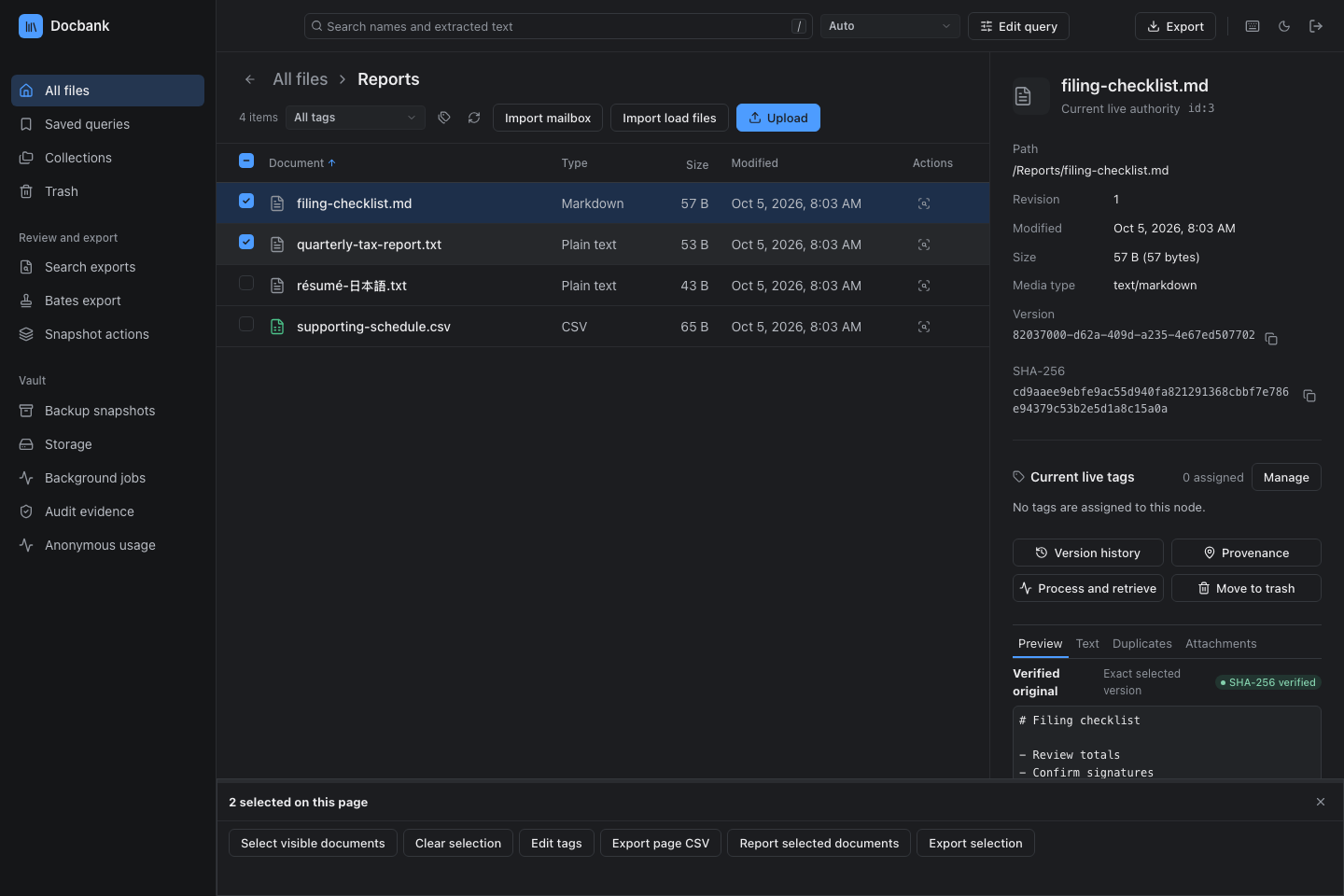1344x896 pixels.
Task: Open the All tags filter dropdown
Action: [x=355, y=118]
